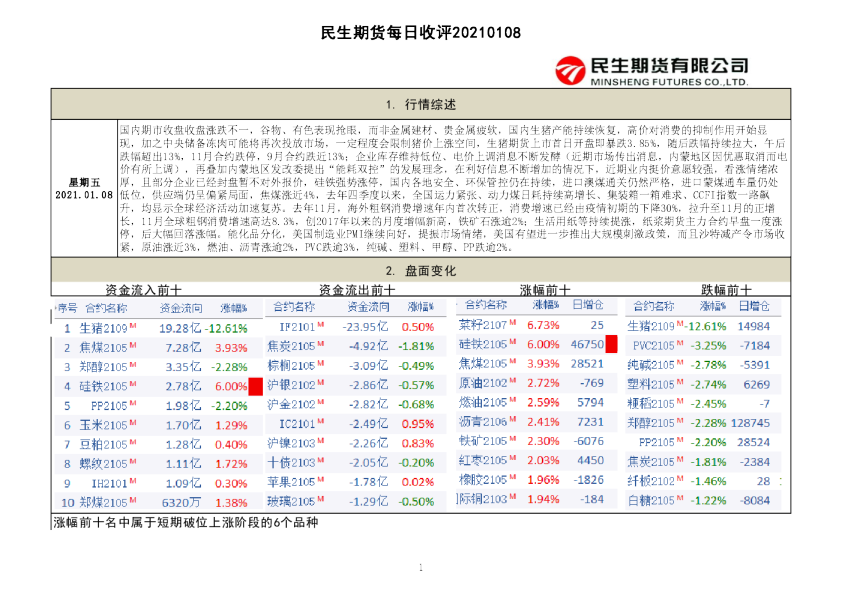This screenshot has width=842, height=595.
Task: Click the red color block beside 硅铁2105 gainer row
Action: coord(612,344)
